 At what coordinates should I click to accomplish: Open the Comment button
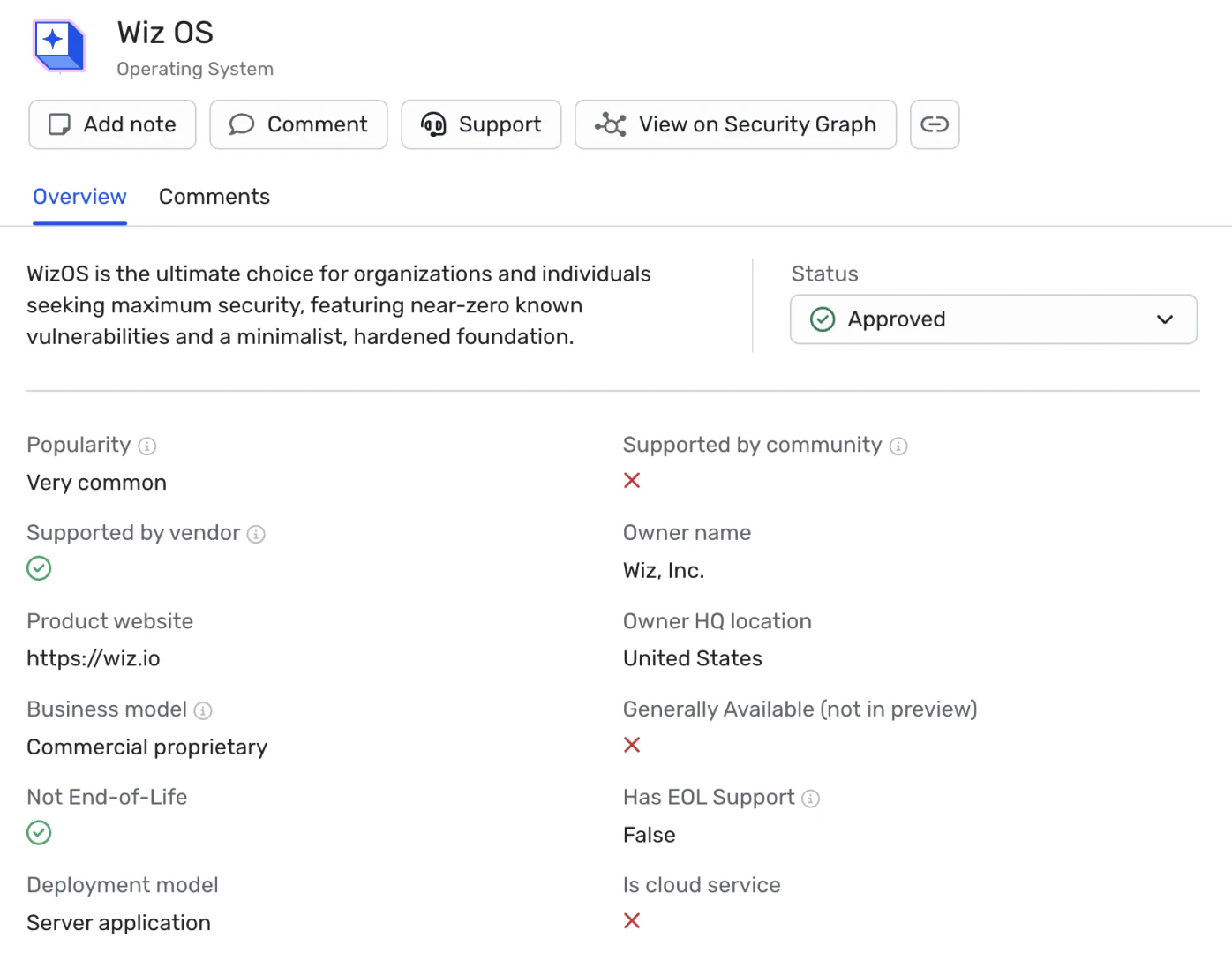point(298,124)
